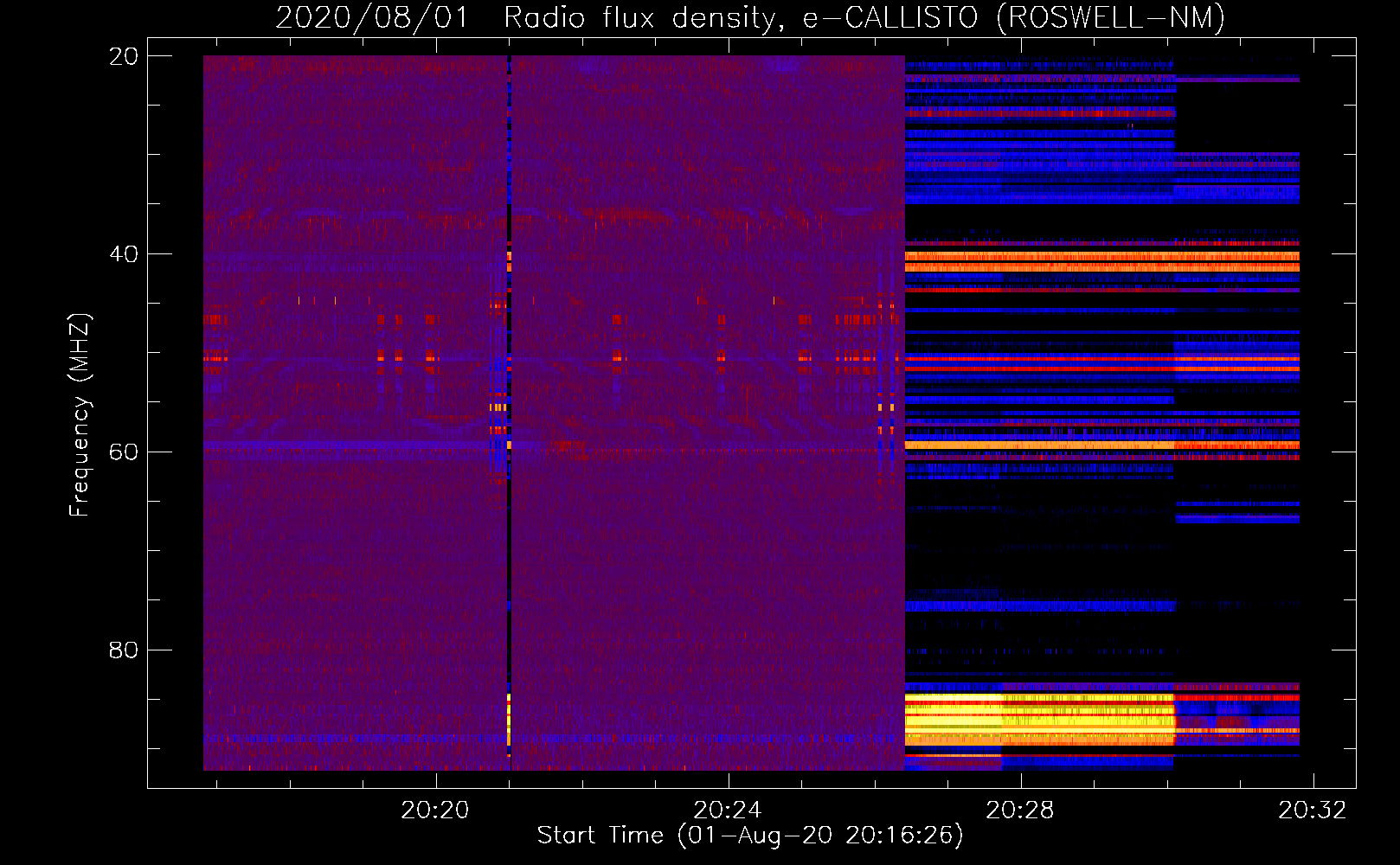Click the 20:28 time tick label

(1020, 810)
